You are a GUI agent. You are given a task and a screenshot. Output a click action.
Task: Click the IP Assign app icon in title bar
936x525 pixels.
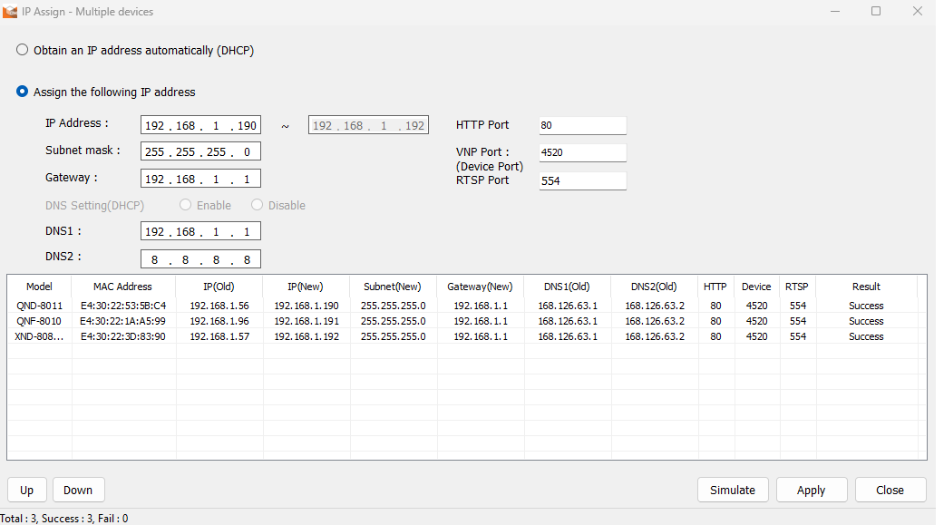tap(10, 11)
